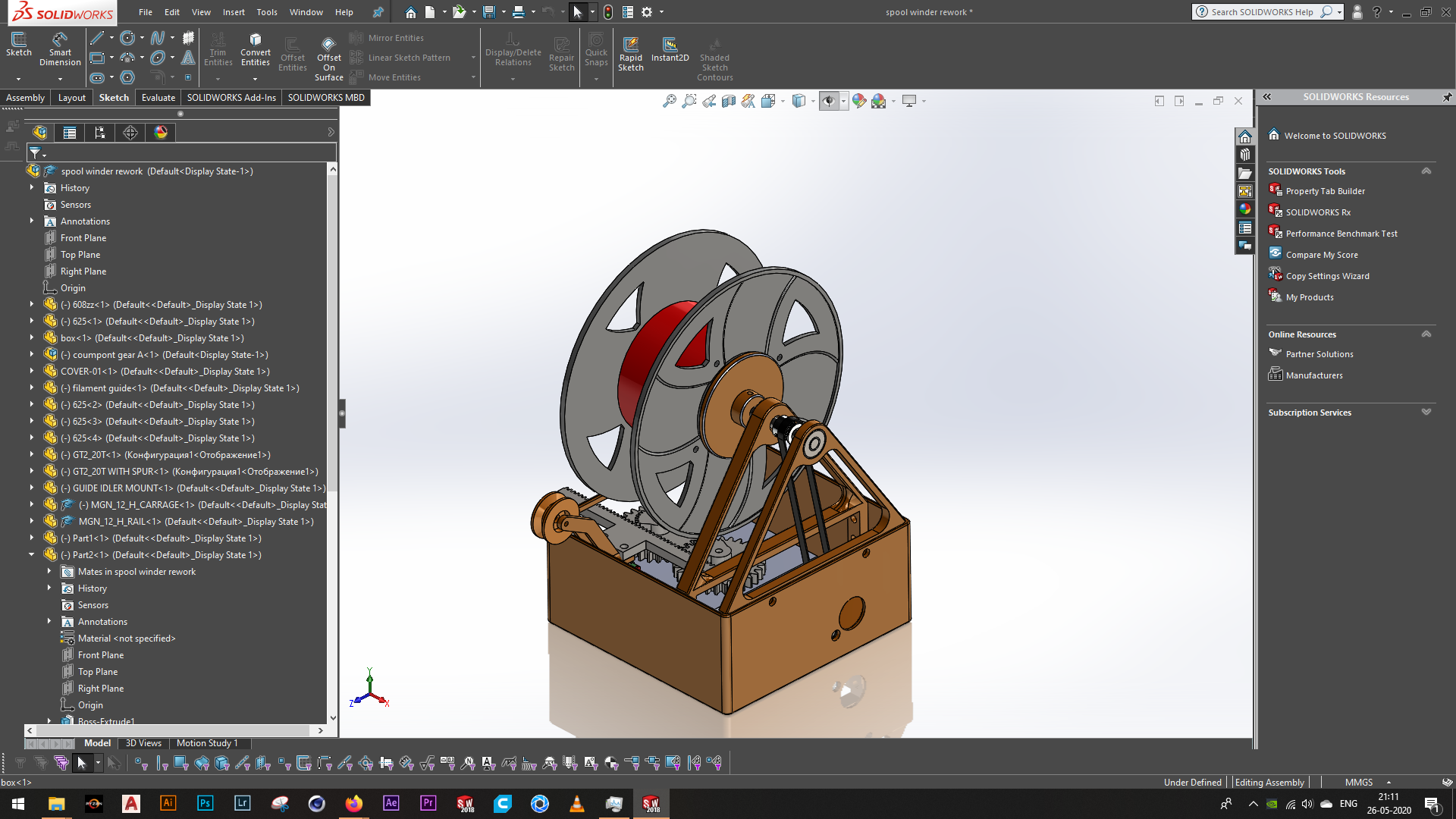This screenshot has width=1456, height=819.
Task: Click the Zoom to Fit magnifier icon
Action: [669, 101]
